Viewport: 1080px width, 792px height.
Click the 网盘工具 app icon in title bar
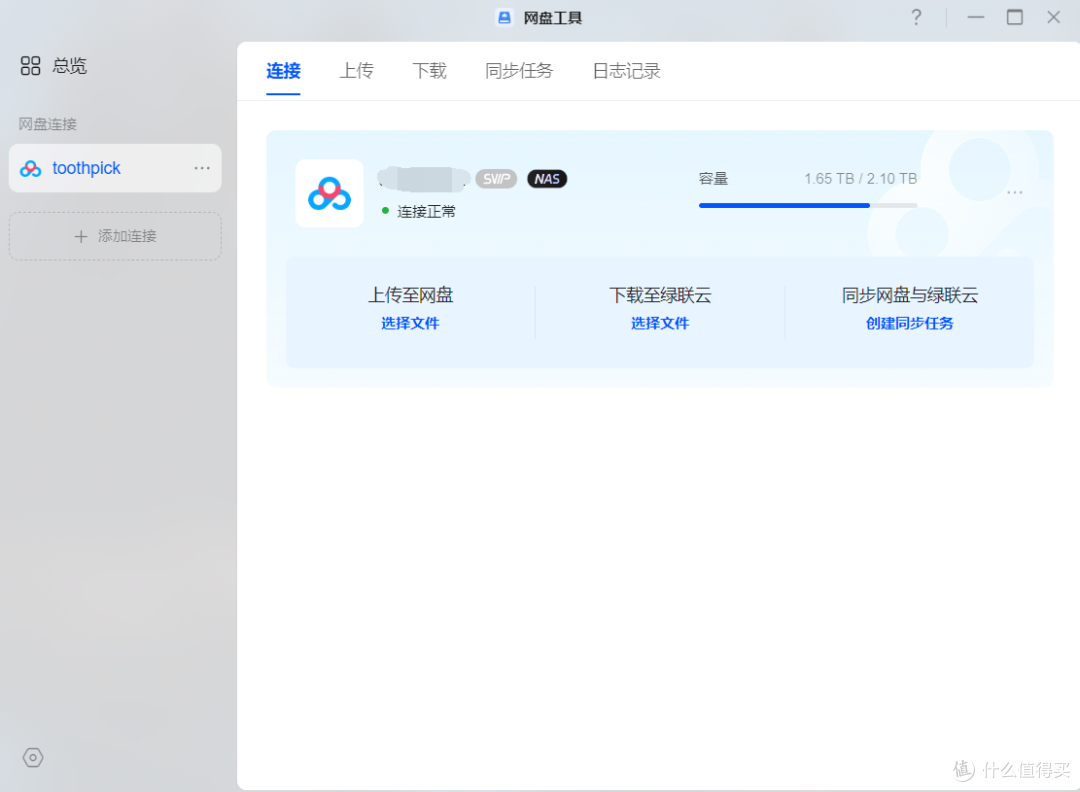pyautogui.click(x=504, y=18)
